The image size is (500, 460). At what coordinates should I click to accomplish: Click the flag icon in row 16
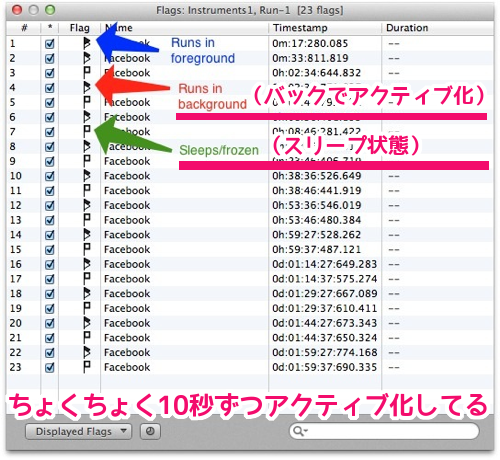(87, 264)
